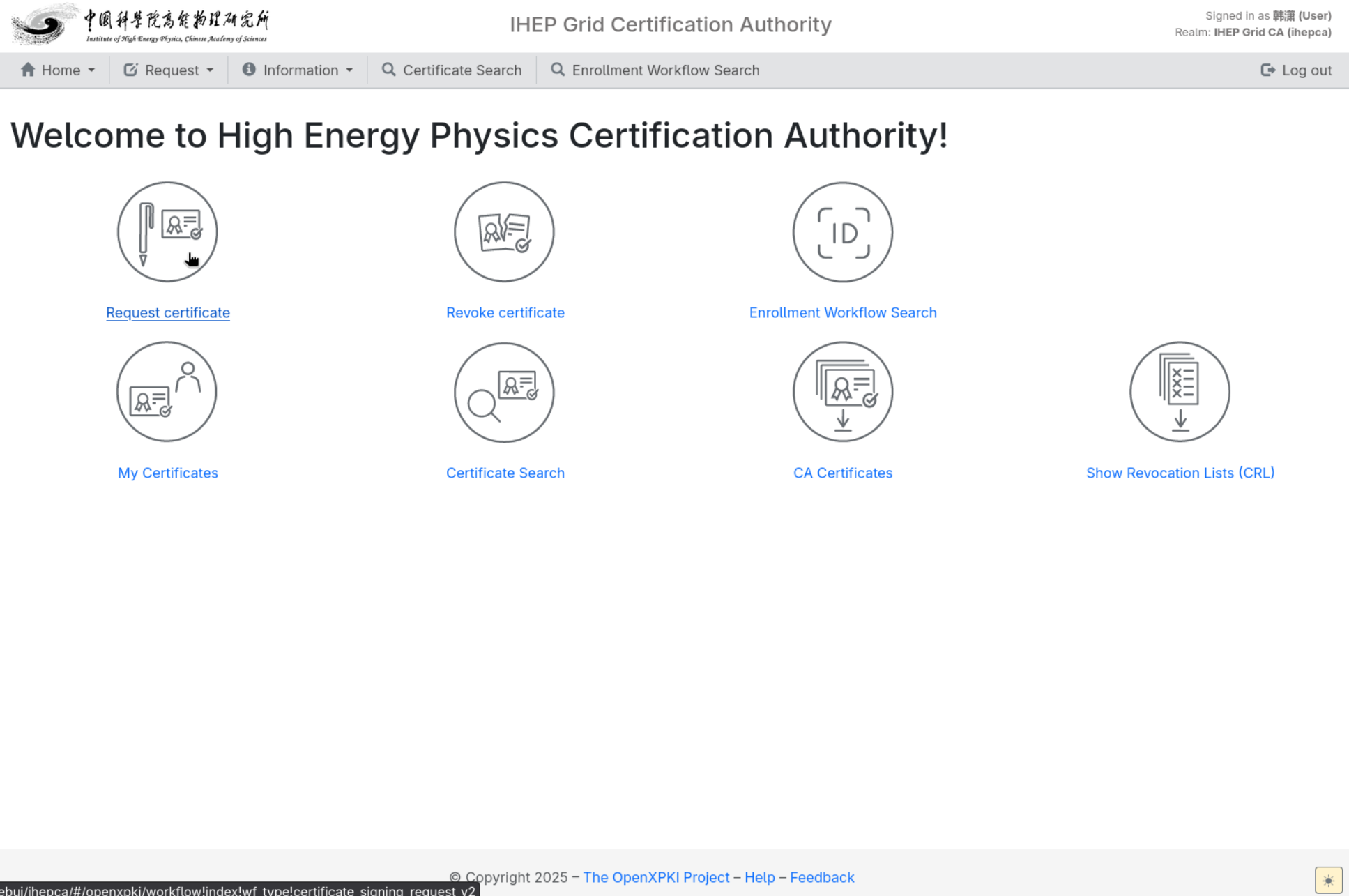The image size is (1349, 896).
Task: Click the Revocation Lists CRL icon
Action: tap(1180, 392)
